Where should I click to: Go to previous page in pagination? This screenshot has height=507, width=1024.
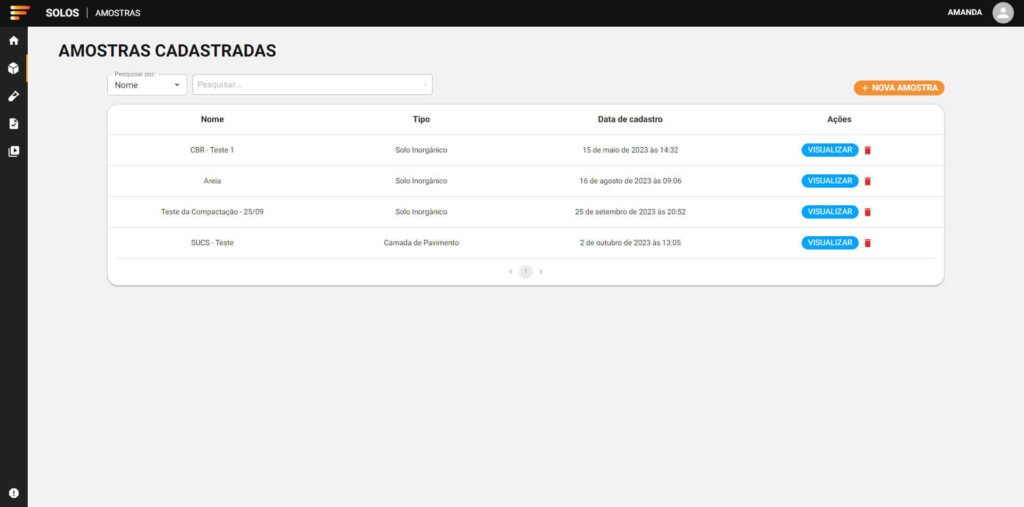[x=510, y=272]
